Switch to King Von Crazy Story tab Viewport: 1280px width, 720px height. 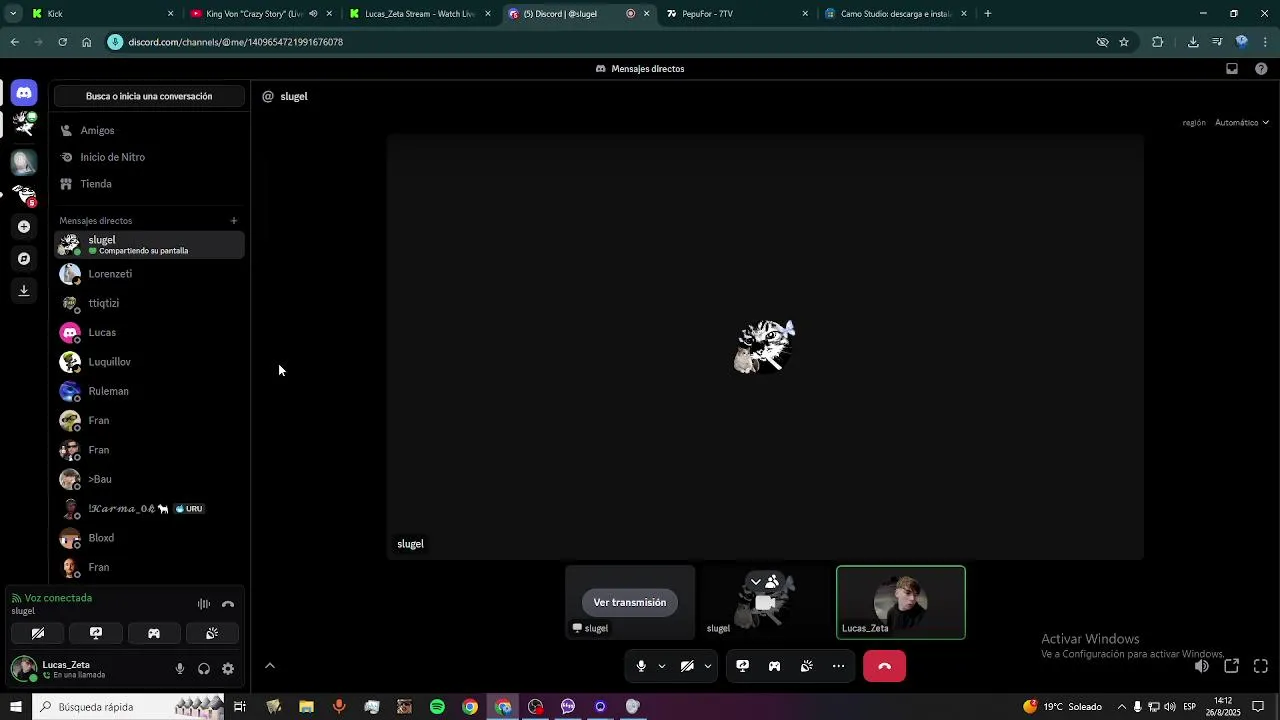click(x=261, y=14)
